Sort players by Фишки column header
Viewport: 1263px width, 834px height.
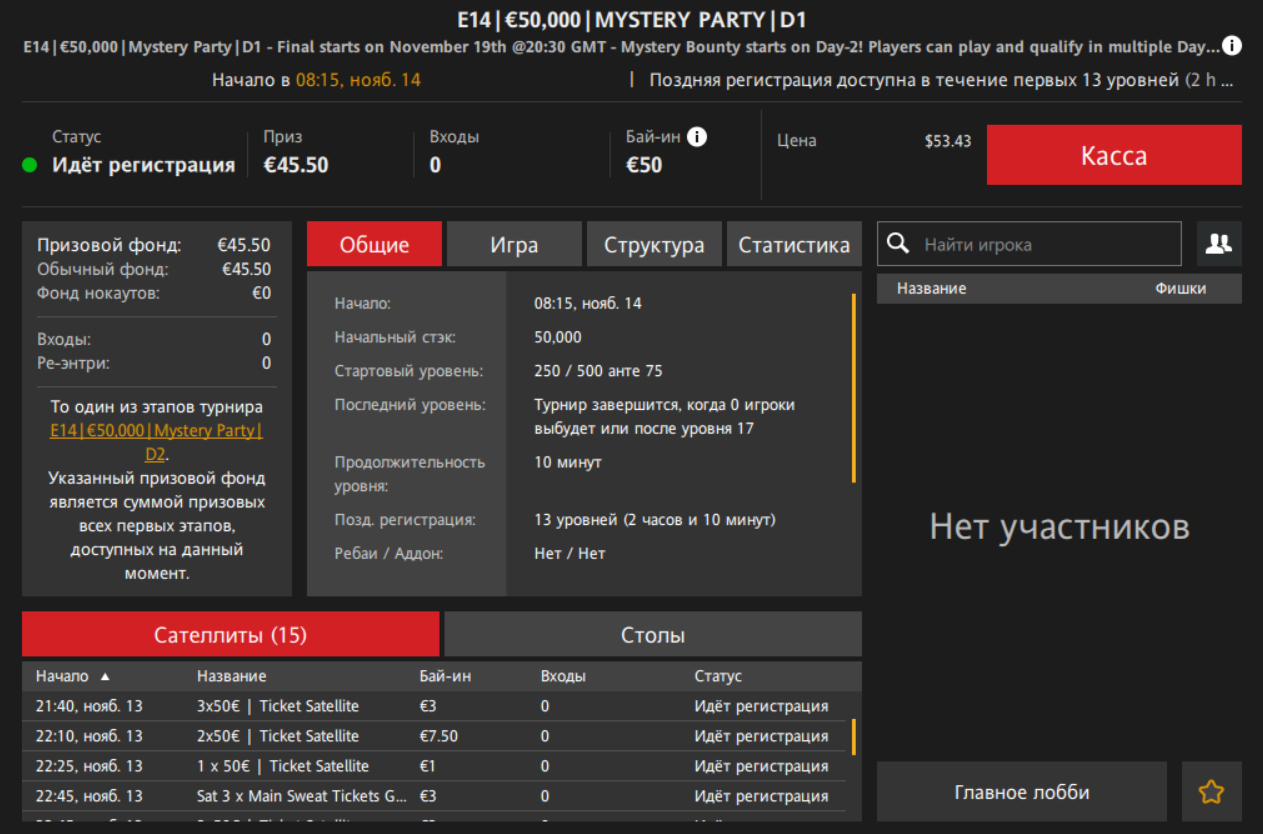(1180, 289)
